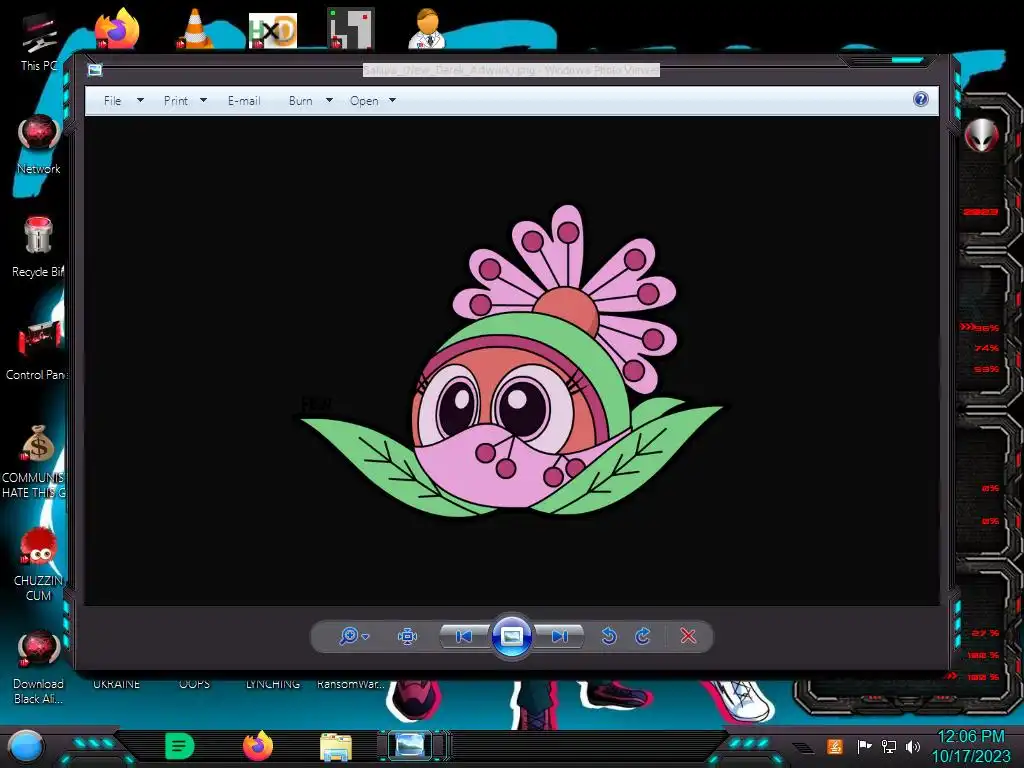Open the Burn menu
The image size is (1024, 768).
pos(300,101)
